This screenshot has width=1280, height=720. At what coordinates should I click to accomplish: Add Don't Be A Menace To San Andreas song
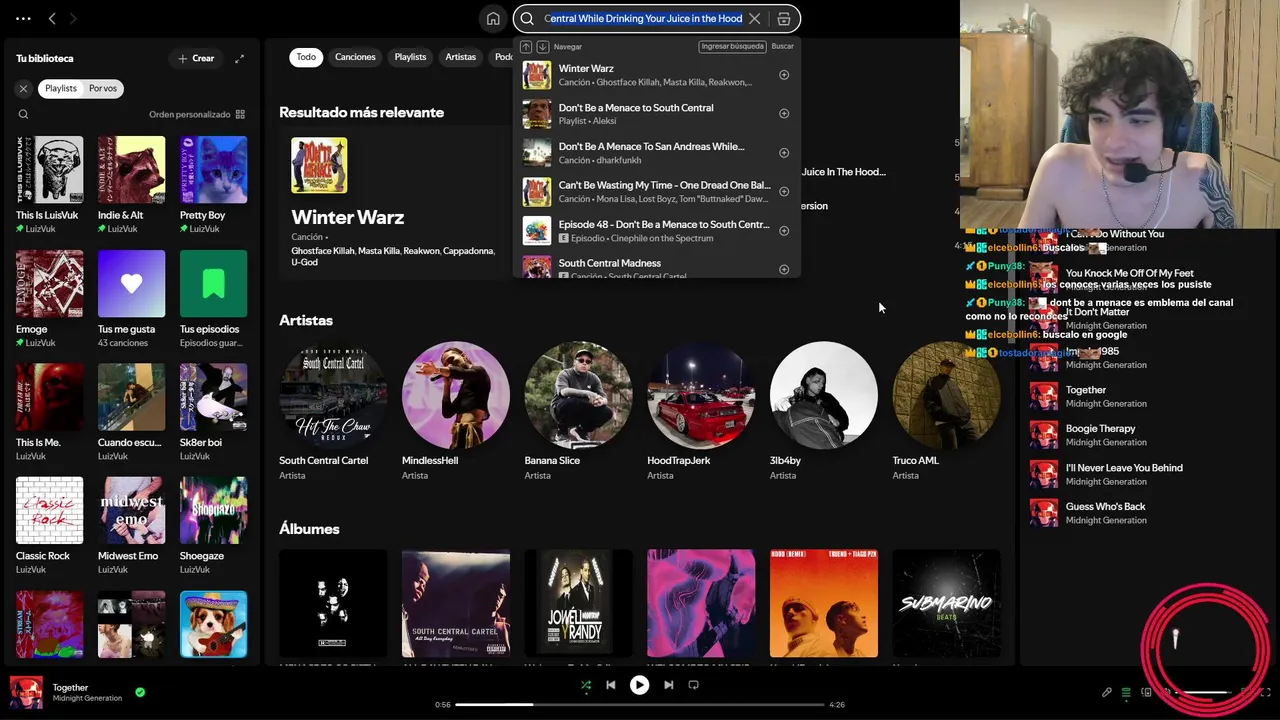tap(784, 153)
